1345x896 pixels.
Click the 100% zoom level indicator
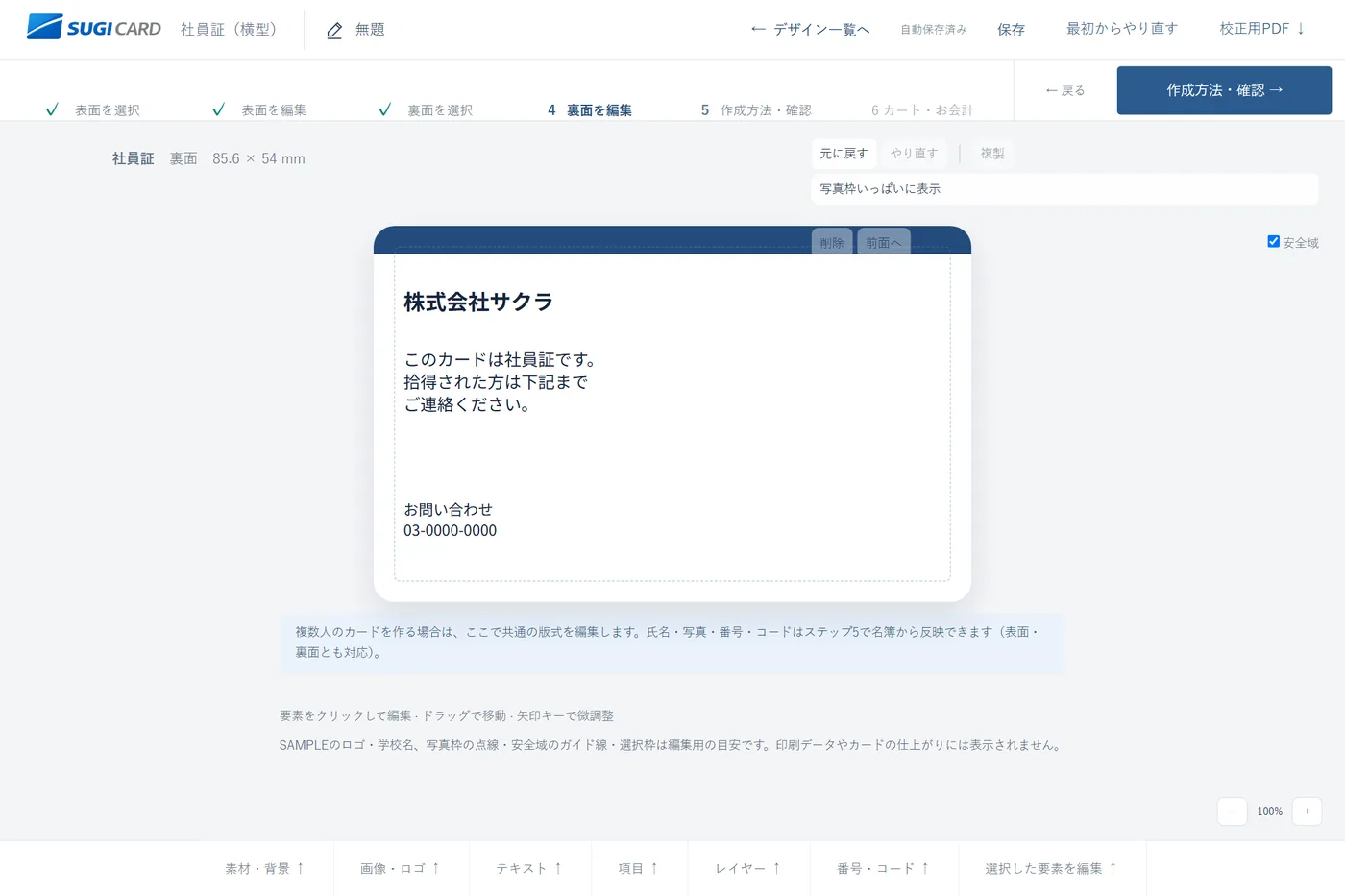point(1269,811)
